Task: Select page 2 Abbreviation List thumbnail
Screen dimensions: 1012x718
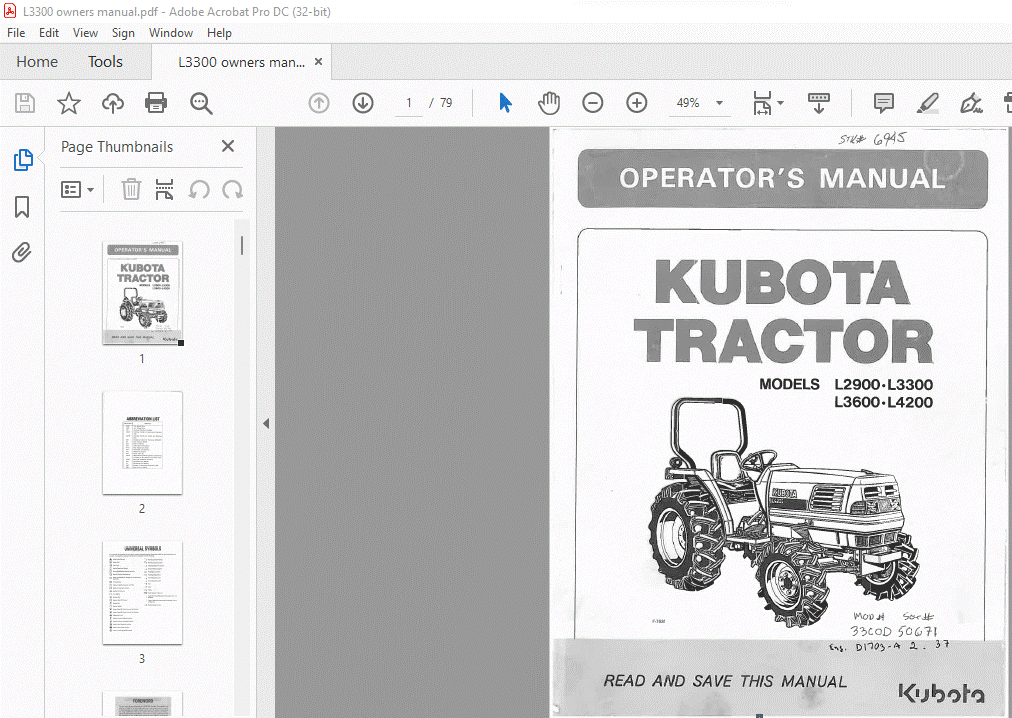Action: pos(143,443)
